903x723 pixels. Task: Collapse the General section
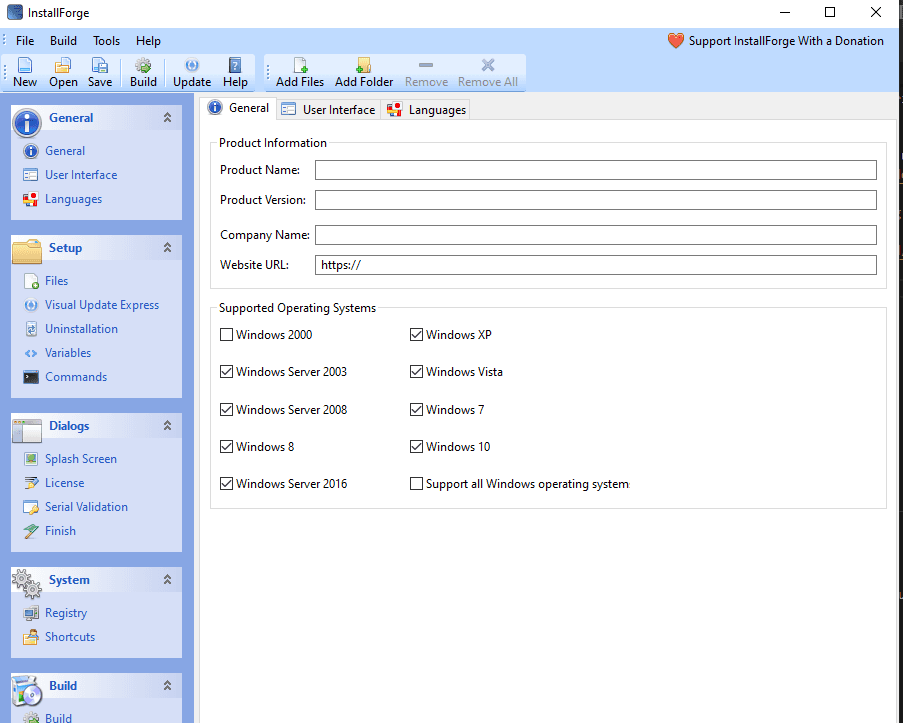click(x=168, y=117)
